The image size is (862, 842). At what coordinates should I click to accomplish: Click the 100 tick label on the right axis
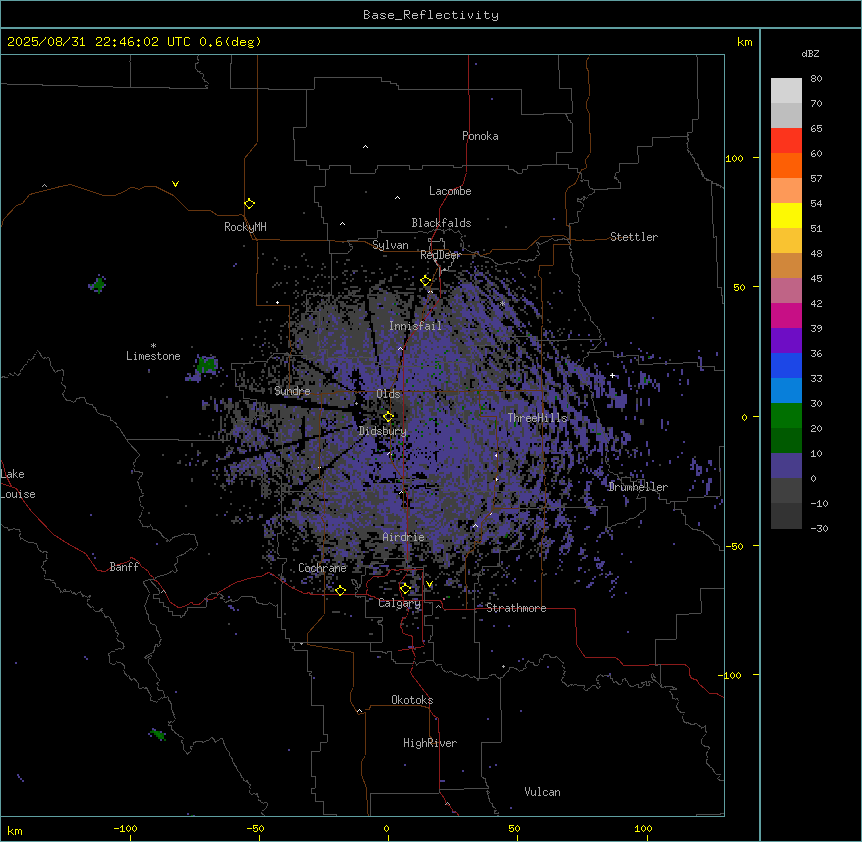pos(734,159)
